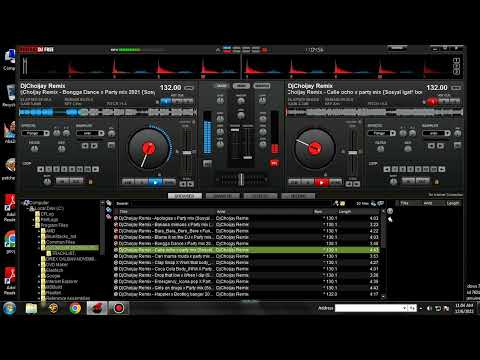Select the Internet Explorer folder

(x=62, y=282)
